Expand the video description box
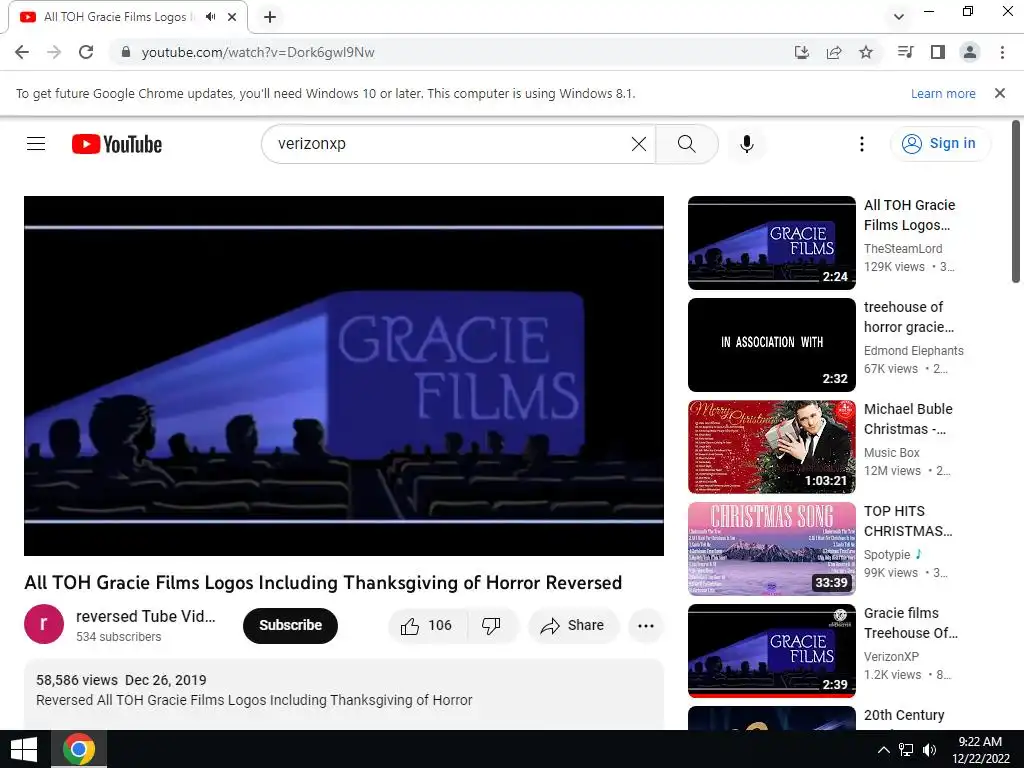Screen dimensions: 1024x768 (344, 695)
